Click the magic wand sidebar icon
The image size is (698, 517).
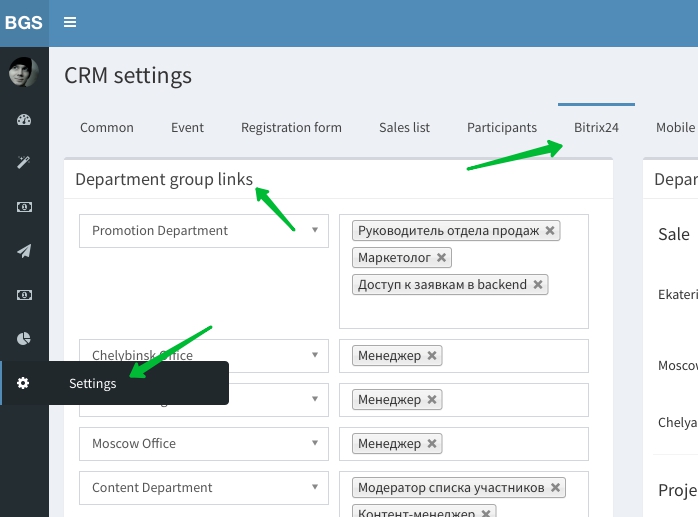pyautogui.click(x=24, y=163)
